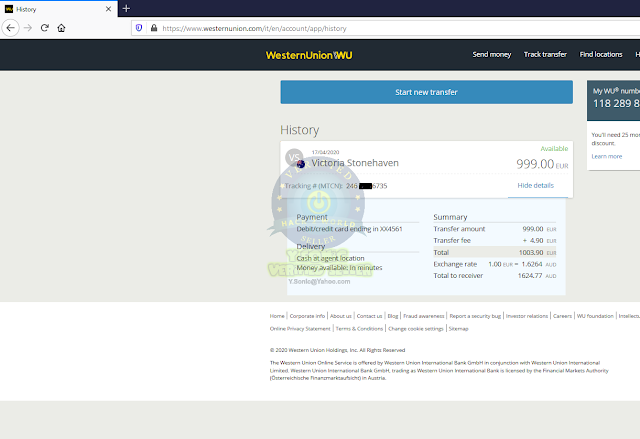Click the WesternUnion WU logo
Viewport: 640px width, 439px height.
(x=309, y=55)
